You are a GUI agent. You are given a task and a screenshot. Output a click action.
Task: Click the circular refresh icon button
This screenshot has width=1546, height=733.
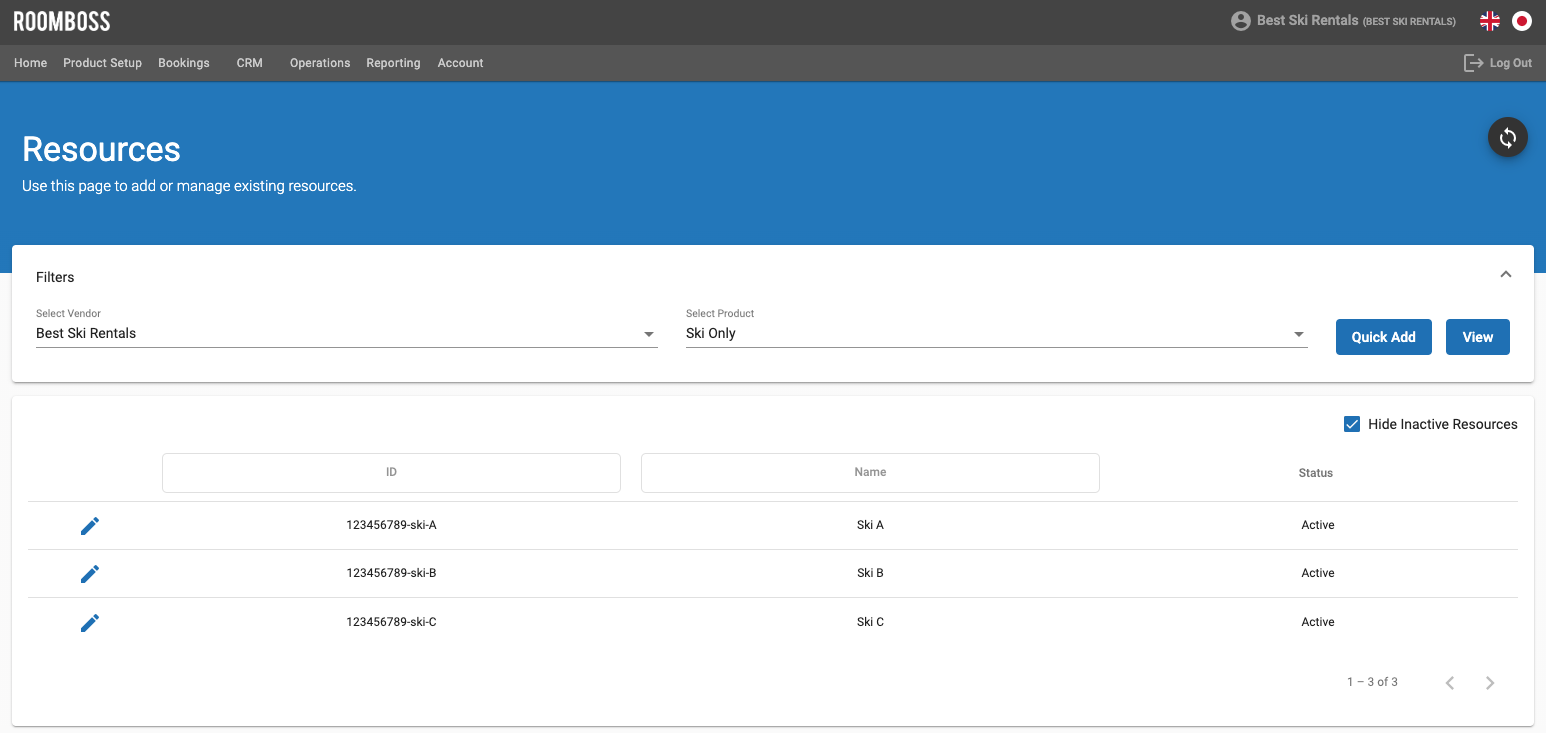(1507, 138)
